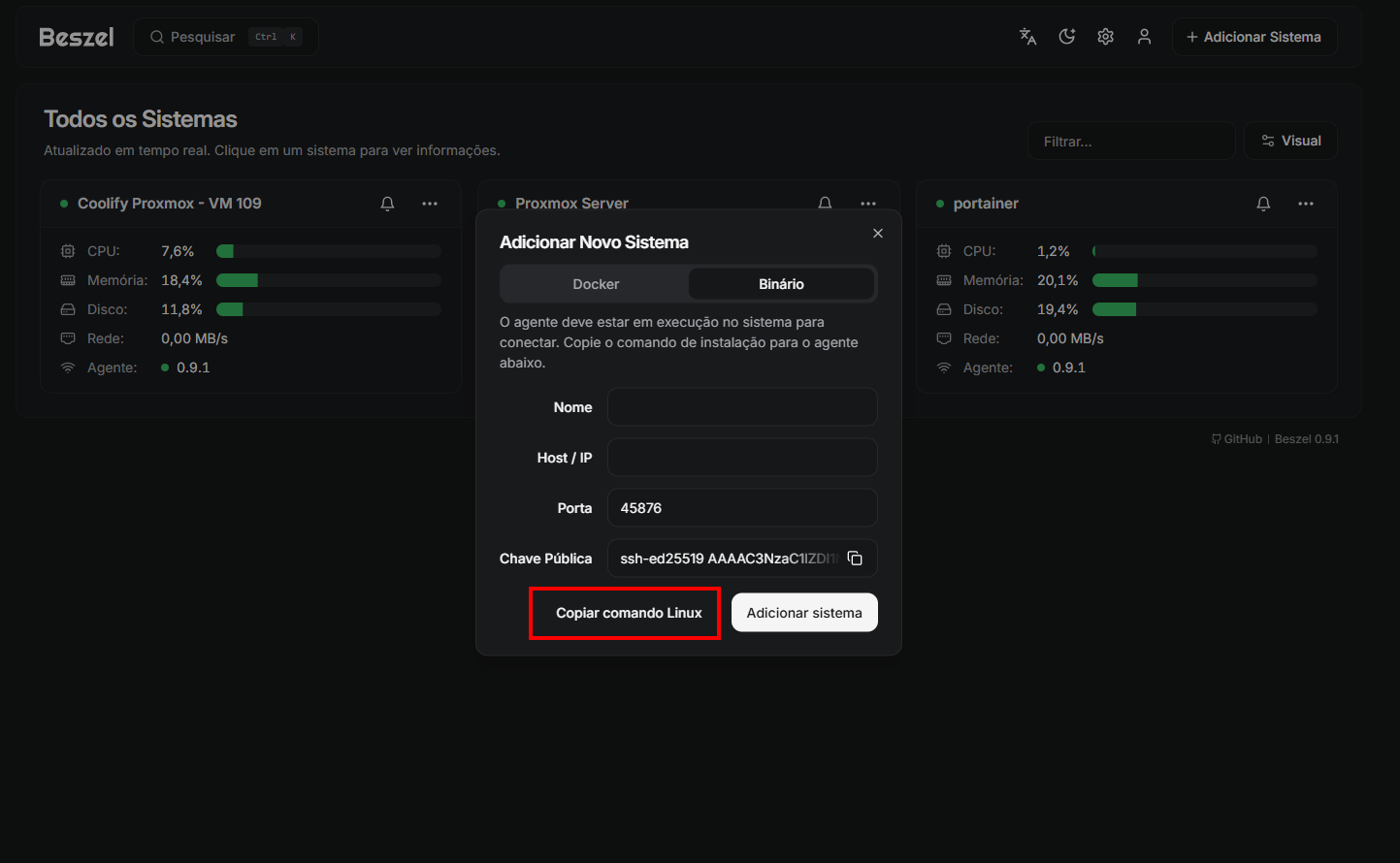Image resolution: width=1400 pixels, height=863 pixels.
Task: Click alert bell for portainer system
Action: pos(1263,204)
